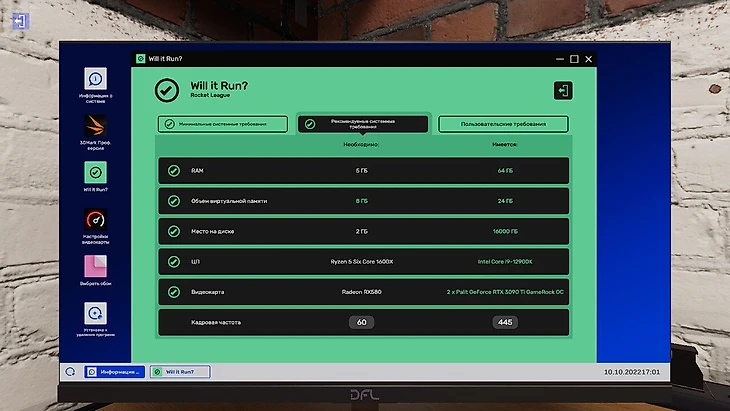The width and height of the screenshot is (730, 411).
Task: Click the leave-computer icon at screen corner
Action: click(x=20, y=21)
